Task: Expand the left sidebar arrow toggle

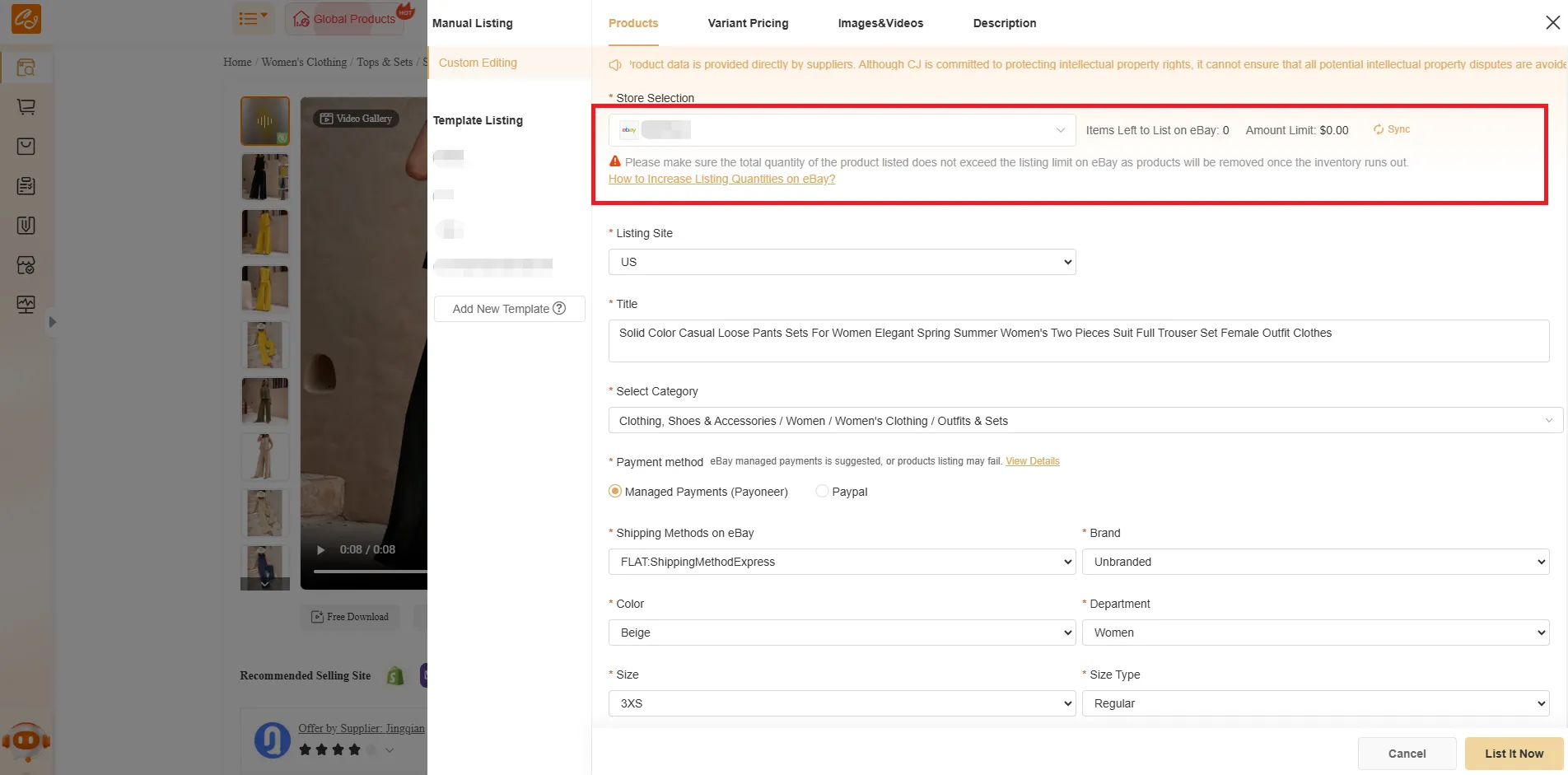Action: click(x=52, y=322)
